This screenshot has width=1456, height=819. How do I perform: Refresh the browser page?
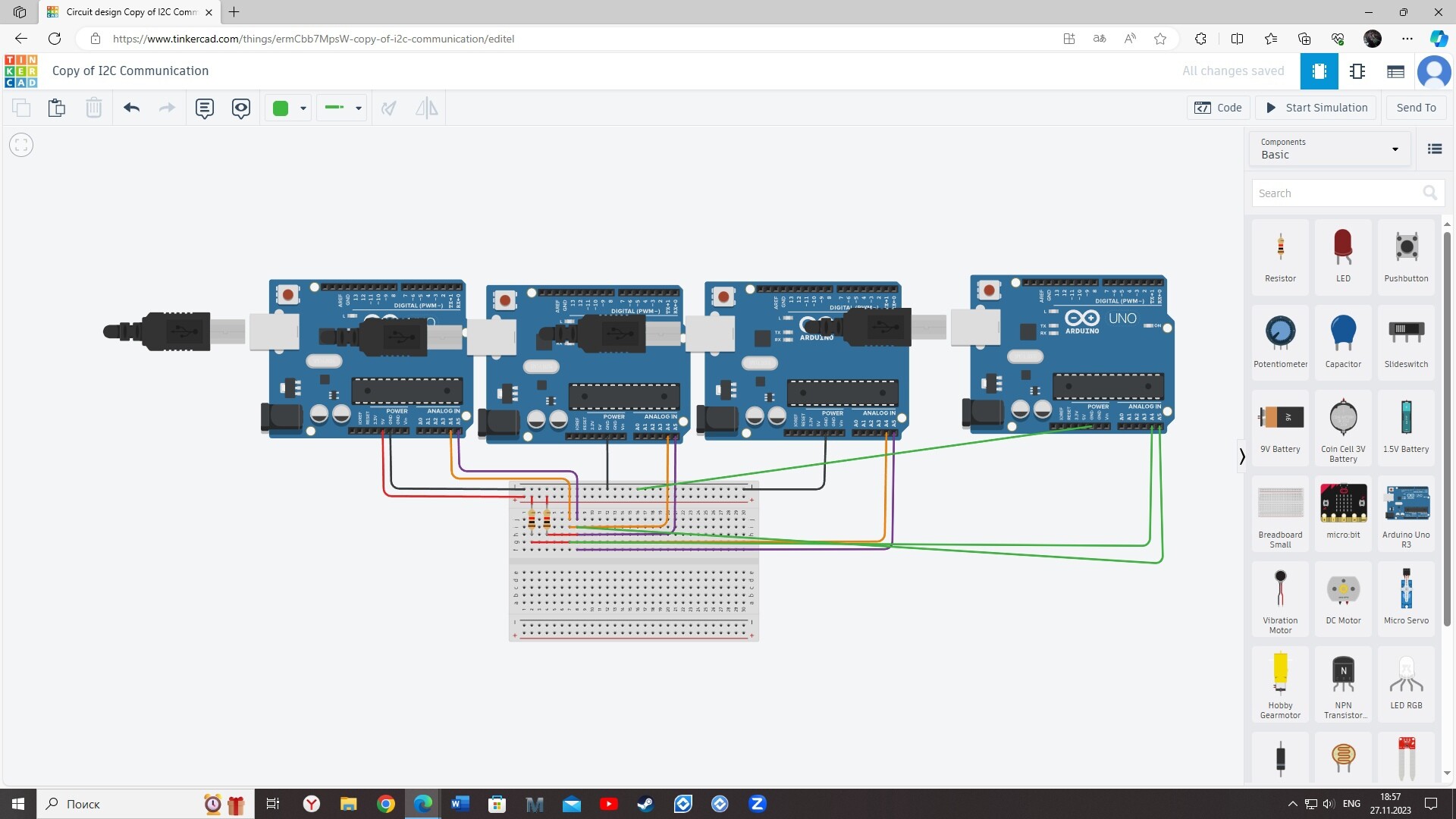point(55,39)
